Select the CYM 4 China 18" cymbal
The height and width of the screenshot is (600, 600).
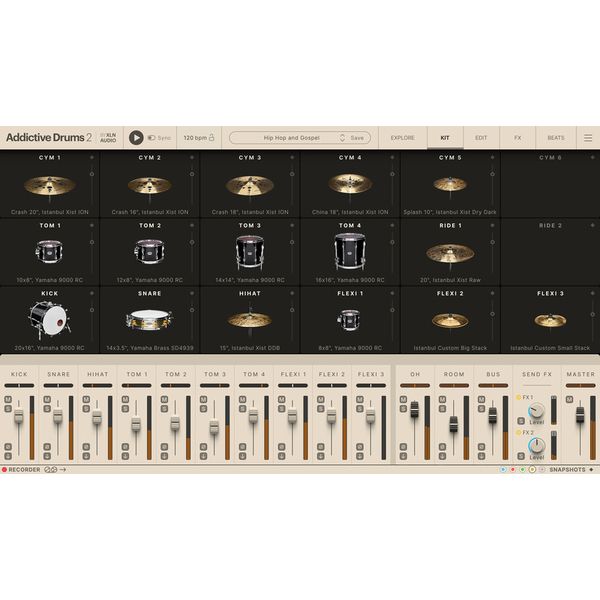click(350, 184)
